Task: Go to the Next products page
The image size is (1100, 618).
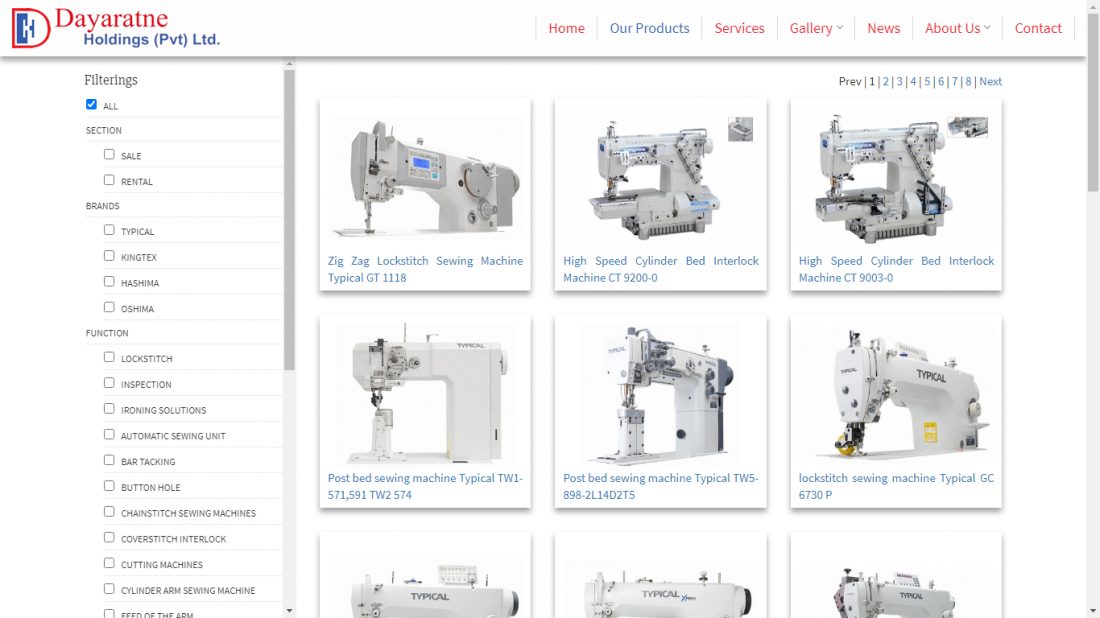Action: [x=991, y=81]
